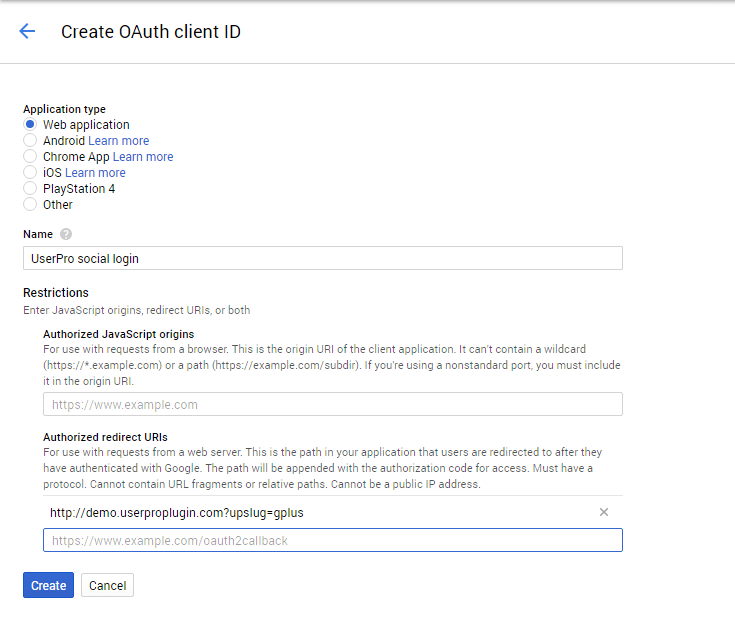Click the existing redirect URI entry text
The width and height of the screenshot is (735, 622).
(176, 512)
